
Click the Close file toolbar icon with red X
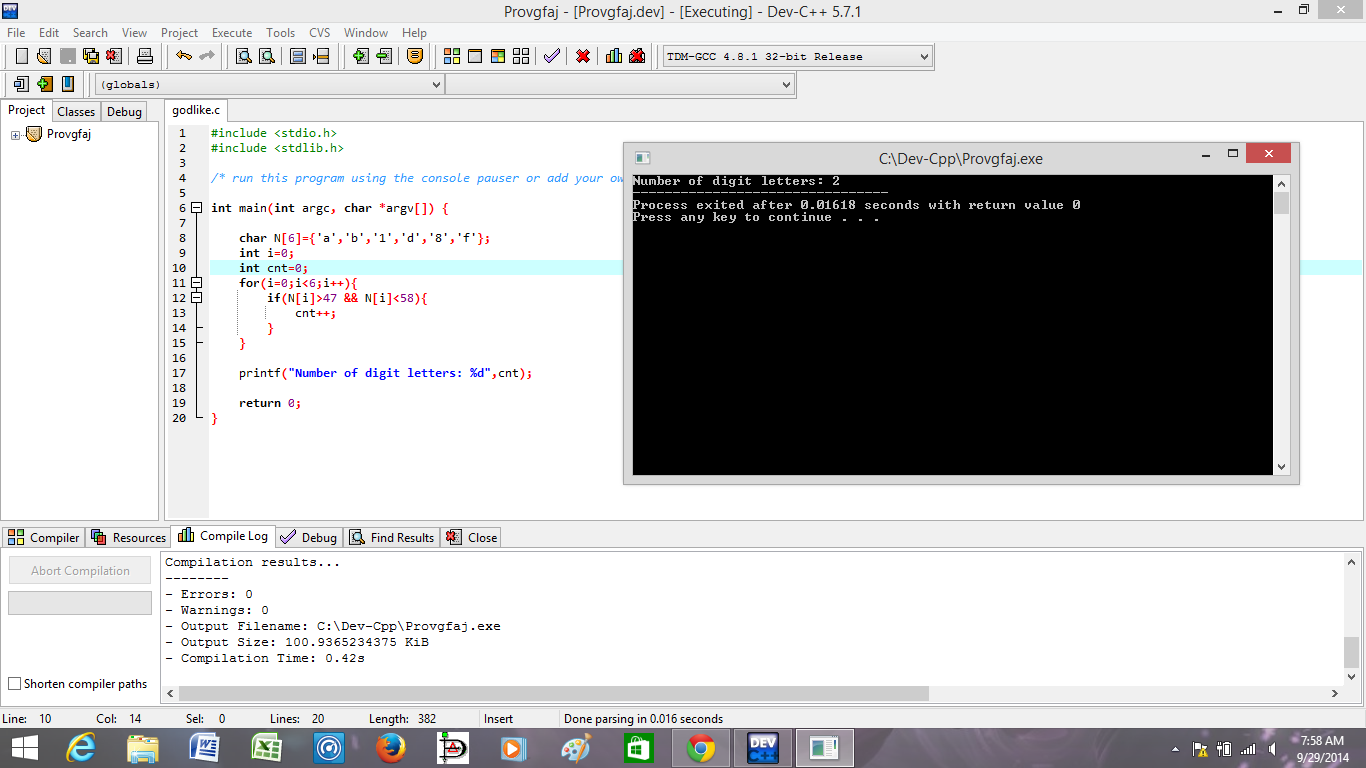tap(113, 56)
